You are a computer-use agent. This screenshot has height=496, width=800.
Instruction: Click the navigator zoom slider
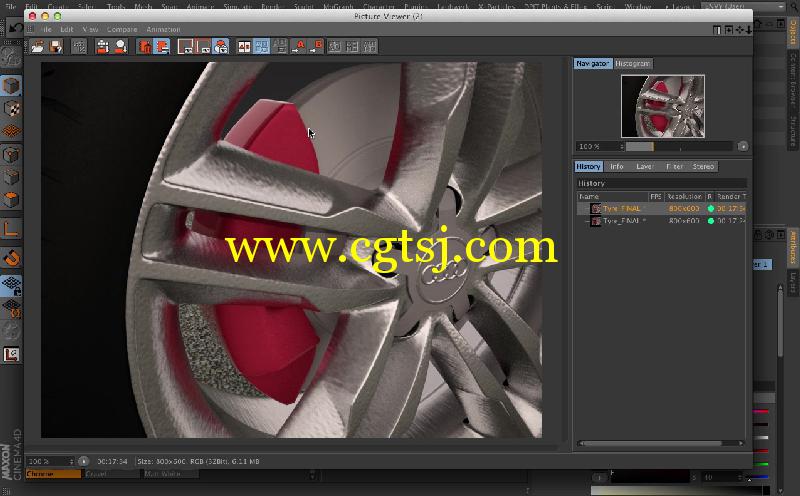(679, 146)
